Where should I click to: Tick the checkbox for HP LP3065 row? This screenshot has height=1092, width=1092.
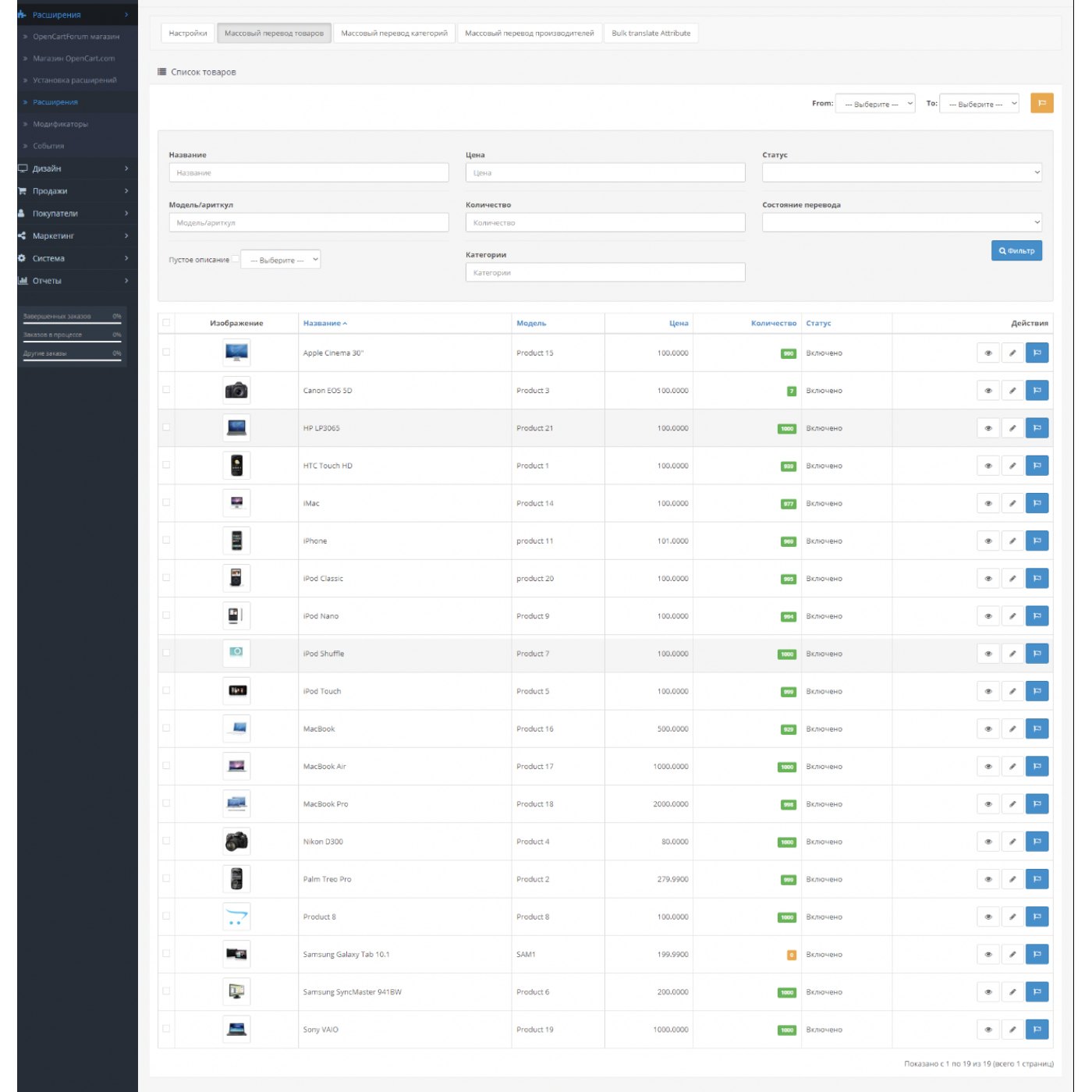pyautogui.click(x=166, y=427)
